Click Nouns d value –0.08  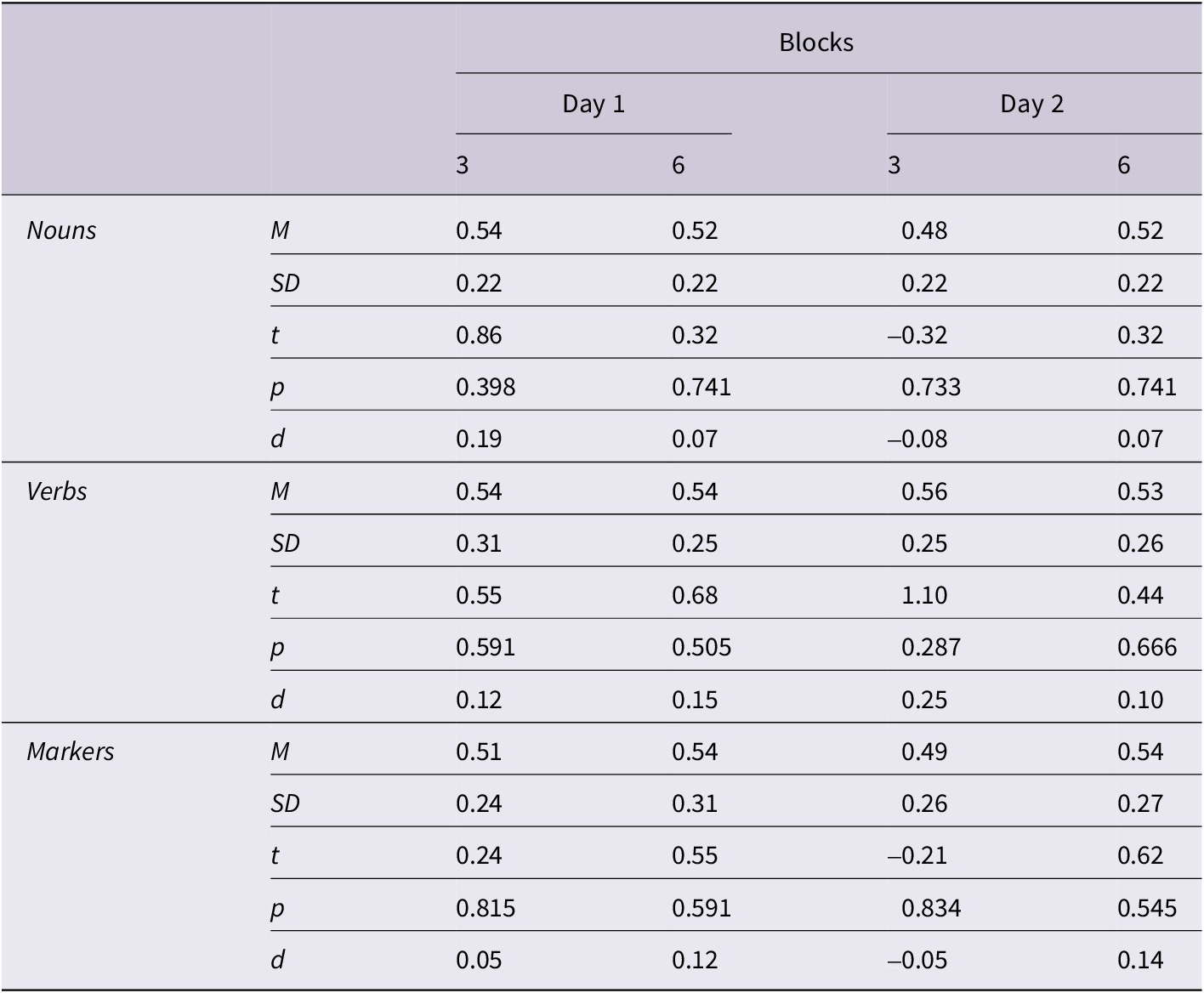point(917,439)
